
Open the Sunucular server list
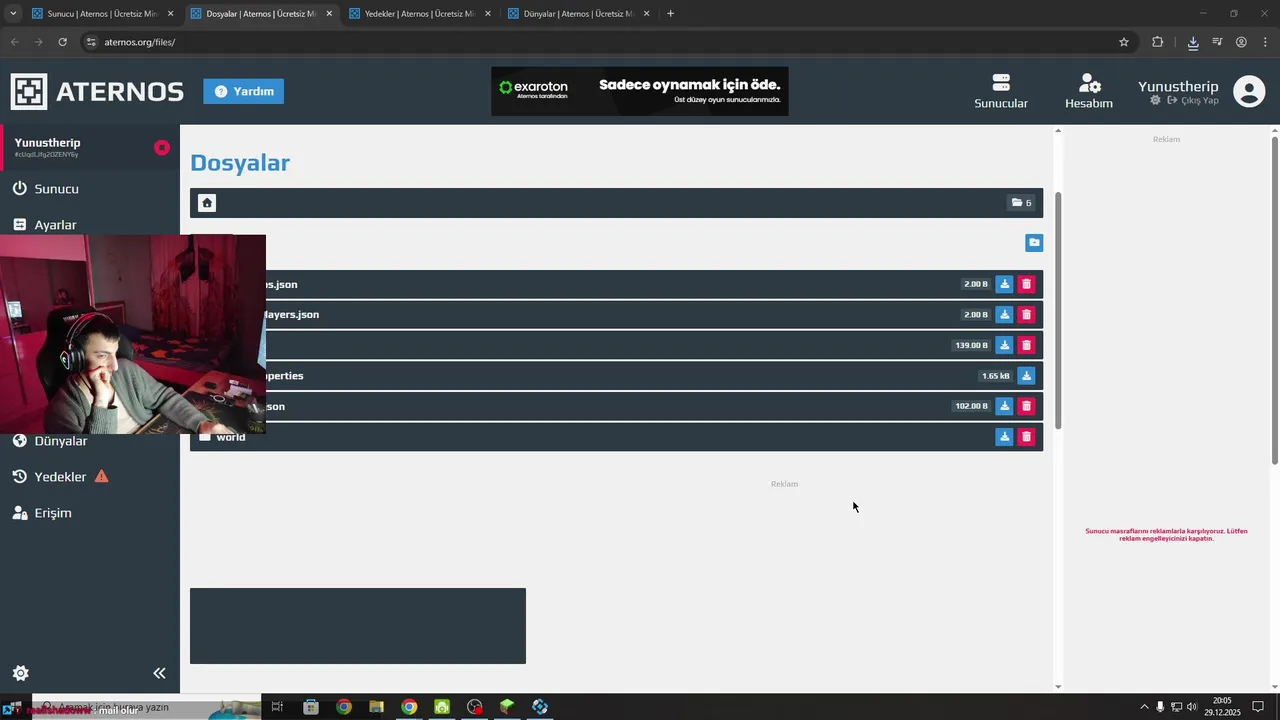(x=1001, y=91)
